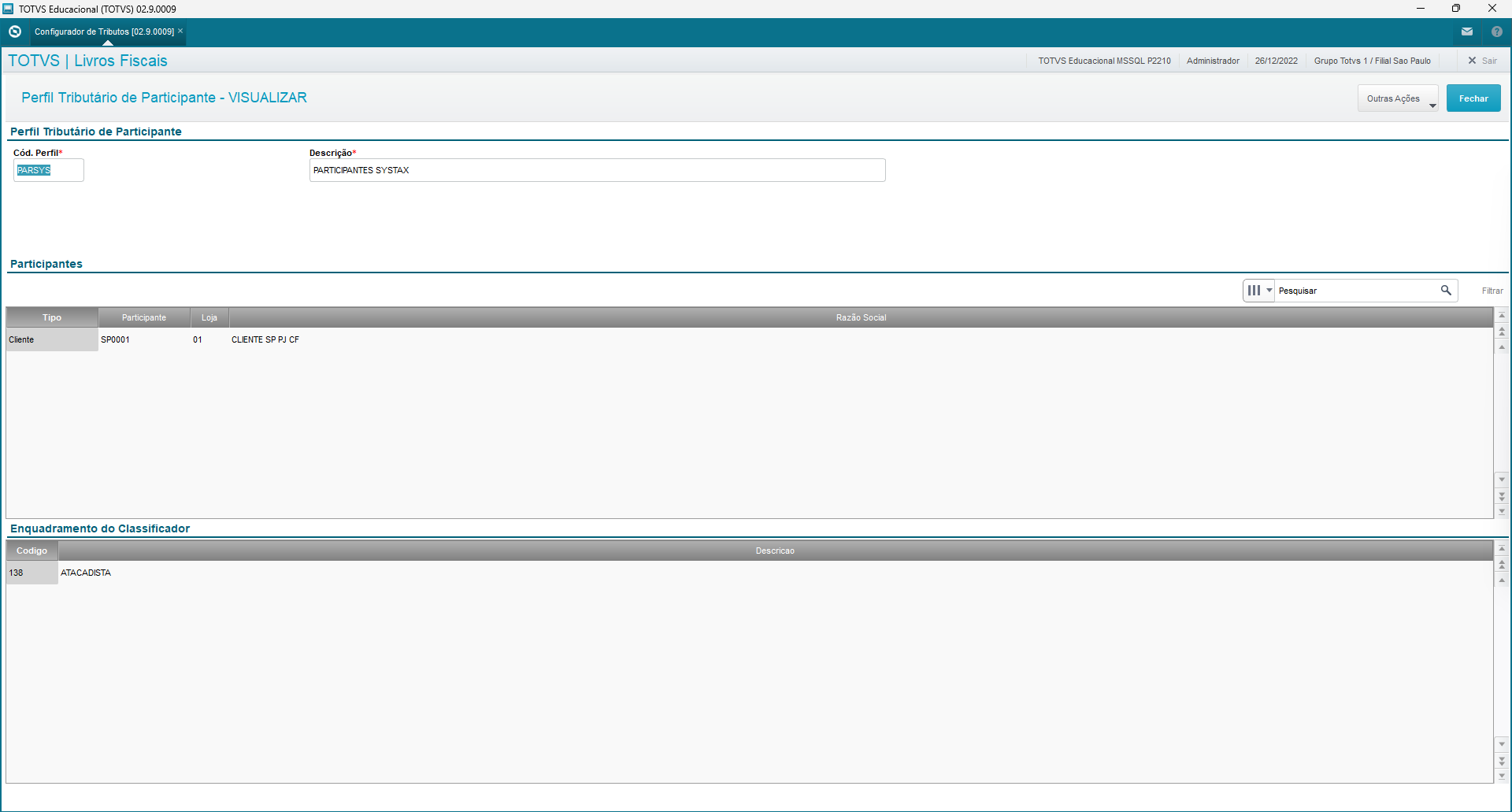Select the Codigo column header
The height and width of the screenshot is (812, 1512).
[32, 551]
